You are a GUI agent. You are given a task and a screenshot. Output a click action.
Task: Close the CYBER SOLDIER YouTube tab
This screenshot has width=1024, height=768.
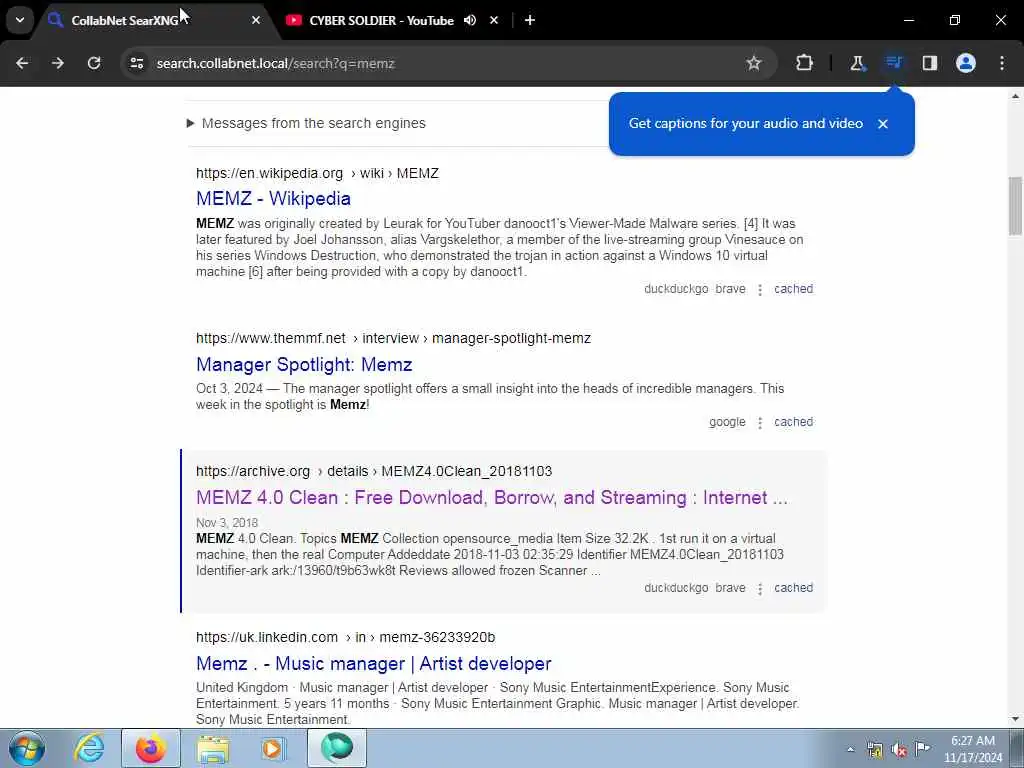(x=494, y=20)
